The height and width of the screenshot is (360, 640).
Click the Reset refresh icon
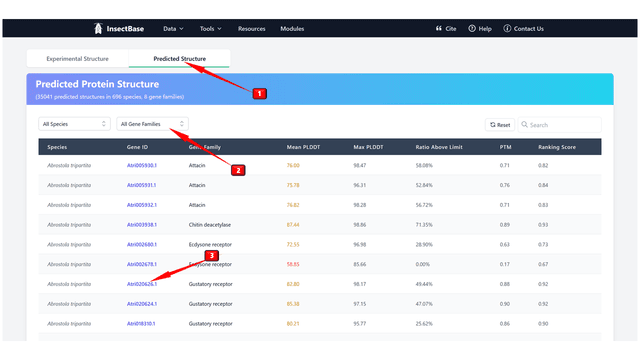click(493, 125)
